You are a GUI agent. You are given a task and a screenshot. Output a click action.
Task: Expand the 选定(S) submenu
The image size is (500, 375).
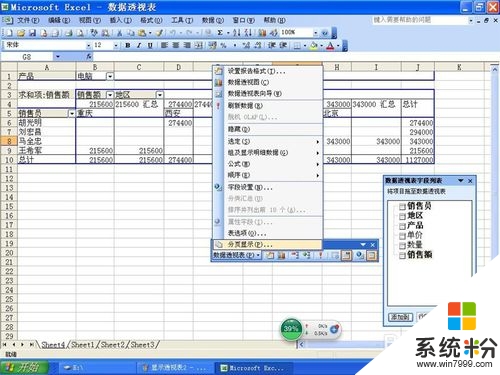coord(267,141)
